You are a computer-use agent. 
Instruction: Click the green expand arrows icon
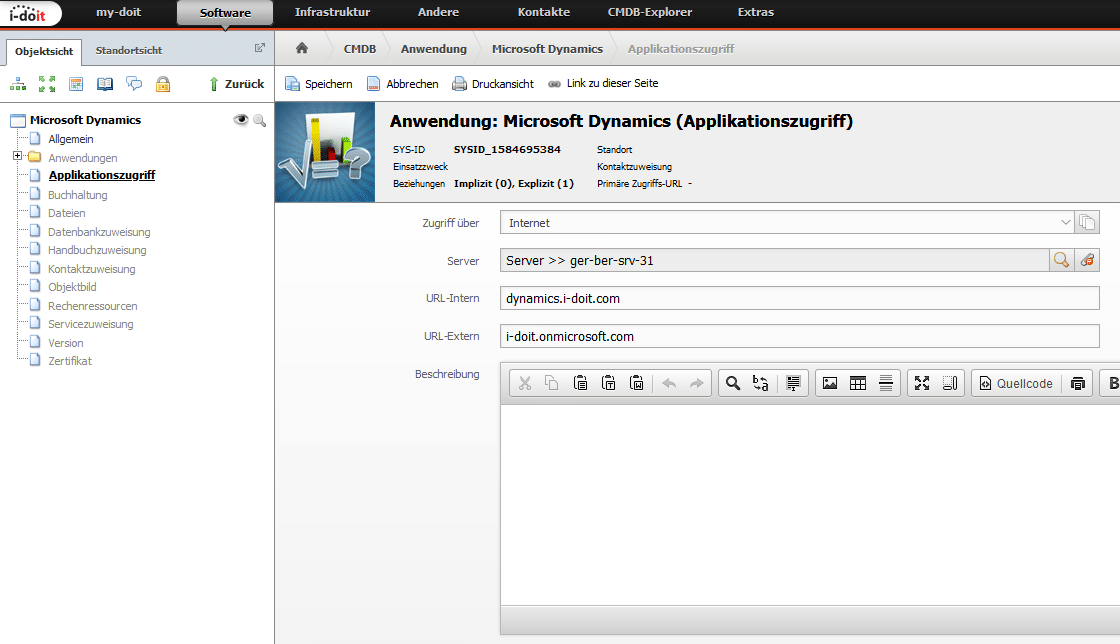[47, 84]
